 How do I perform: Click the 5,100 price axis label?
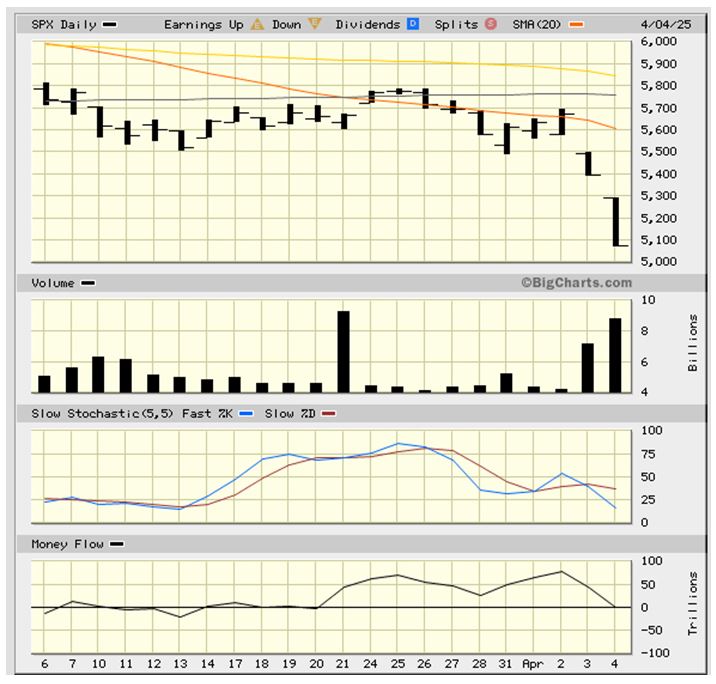tap(658, 240)
